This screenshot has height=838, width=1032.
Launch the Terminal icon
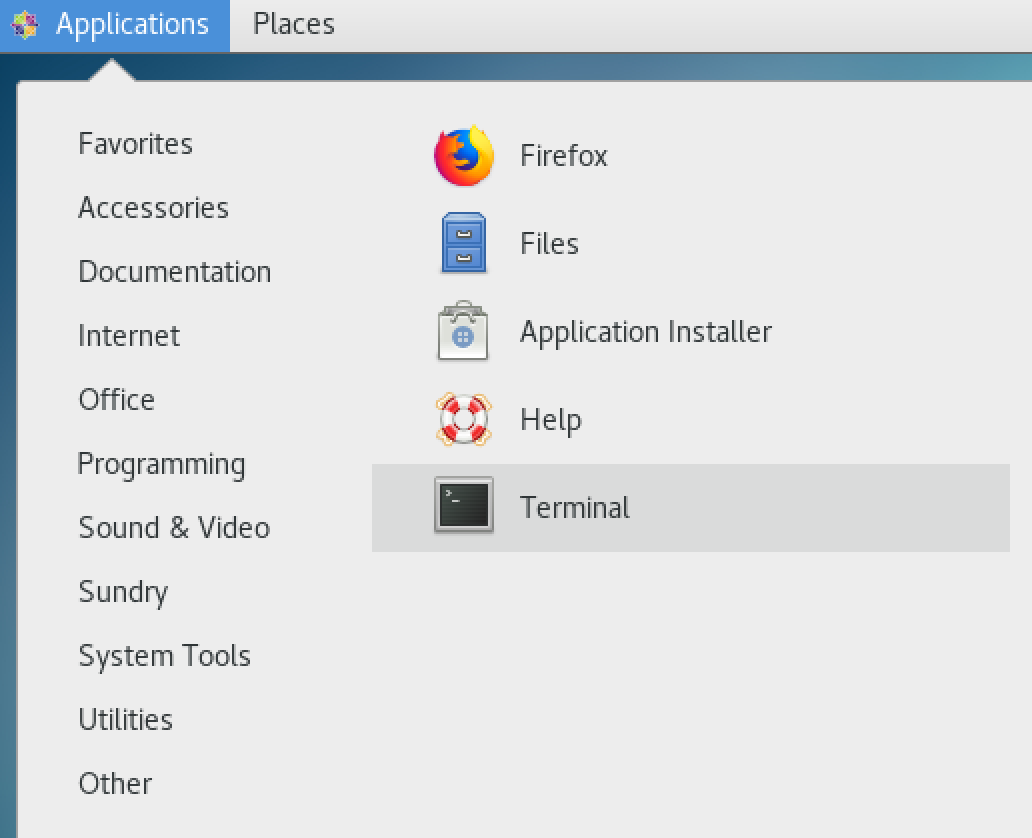(x=464, y=506)
